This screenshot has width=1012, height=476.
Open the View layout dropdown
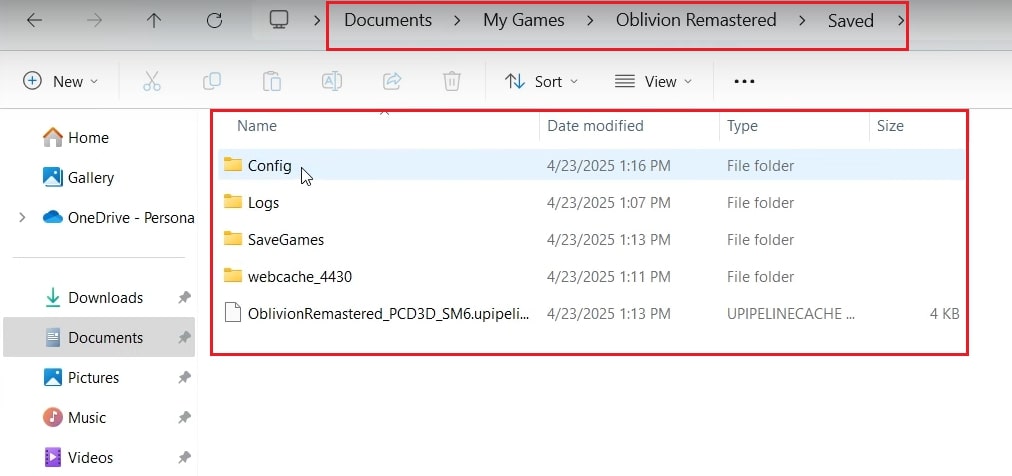click(653, 81)
